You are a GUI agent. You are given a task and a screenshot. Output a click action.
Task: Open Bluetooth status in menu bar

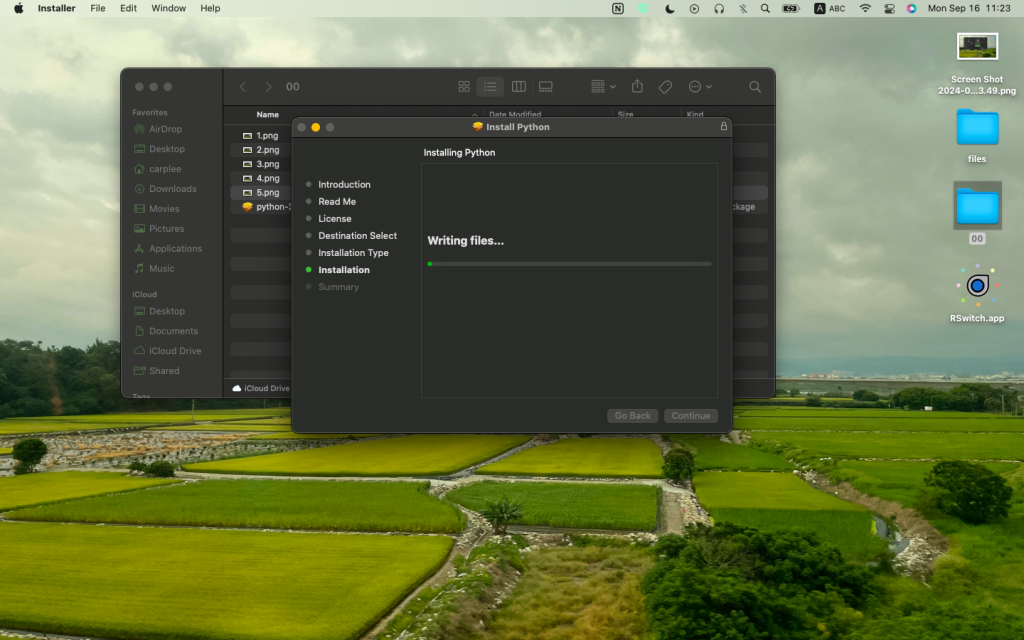(x=743, y=8)
